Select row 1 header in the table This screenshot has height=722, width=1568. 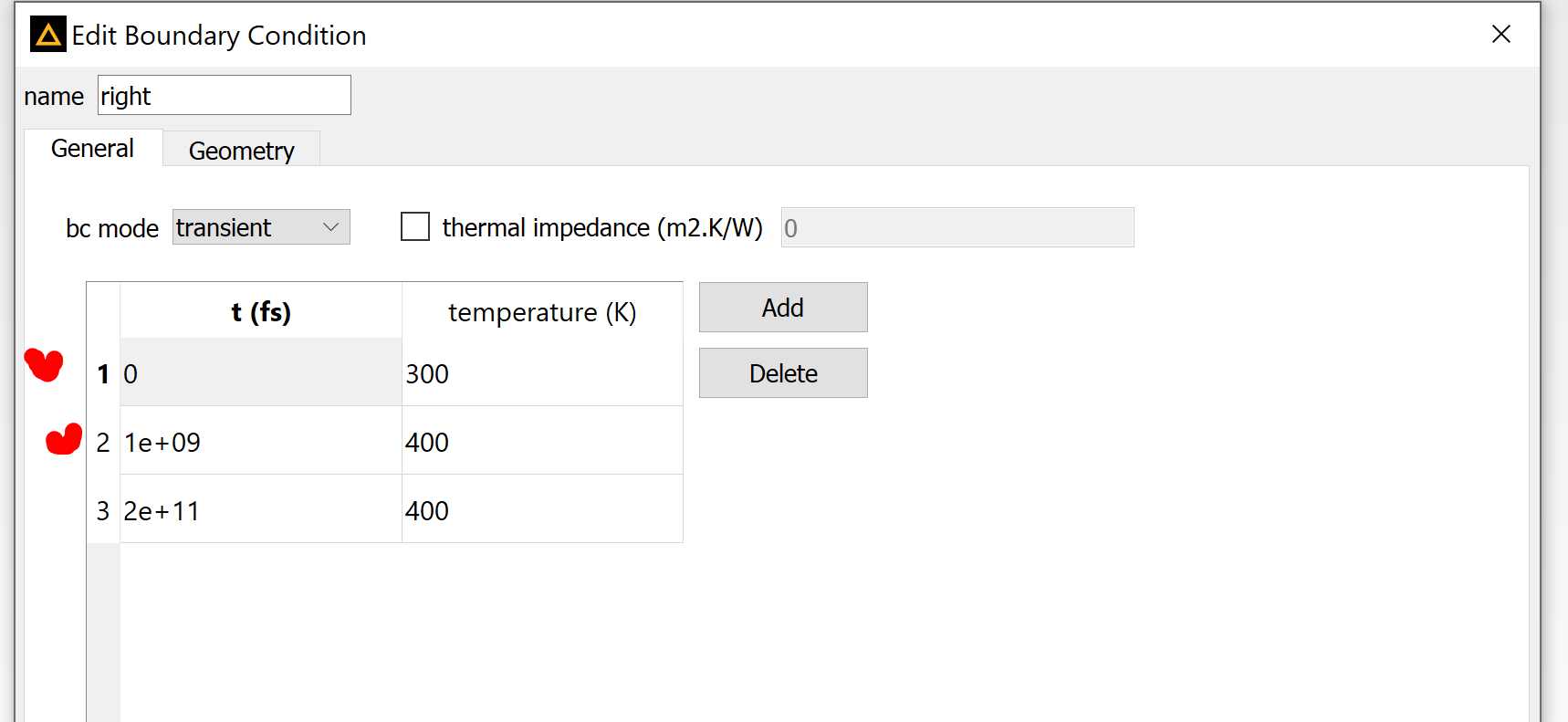[x=103, y=372]
